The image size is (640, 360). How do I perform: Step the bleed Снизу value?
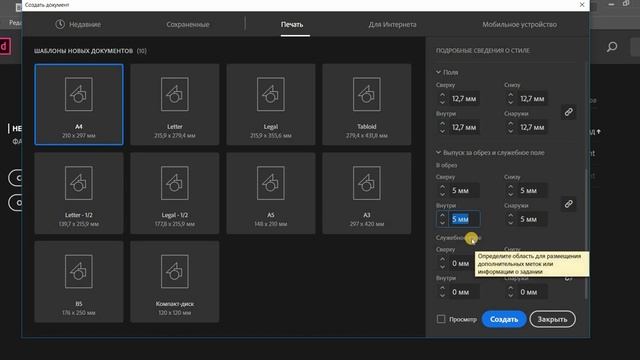[511, 191]
